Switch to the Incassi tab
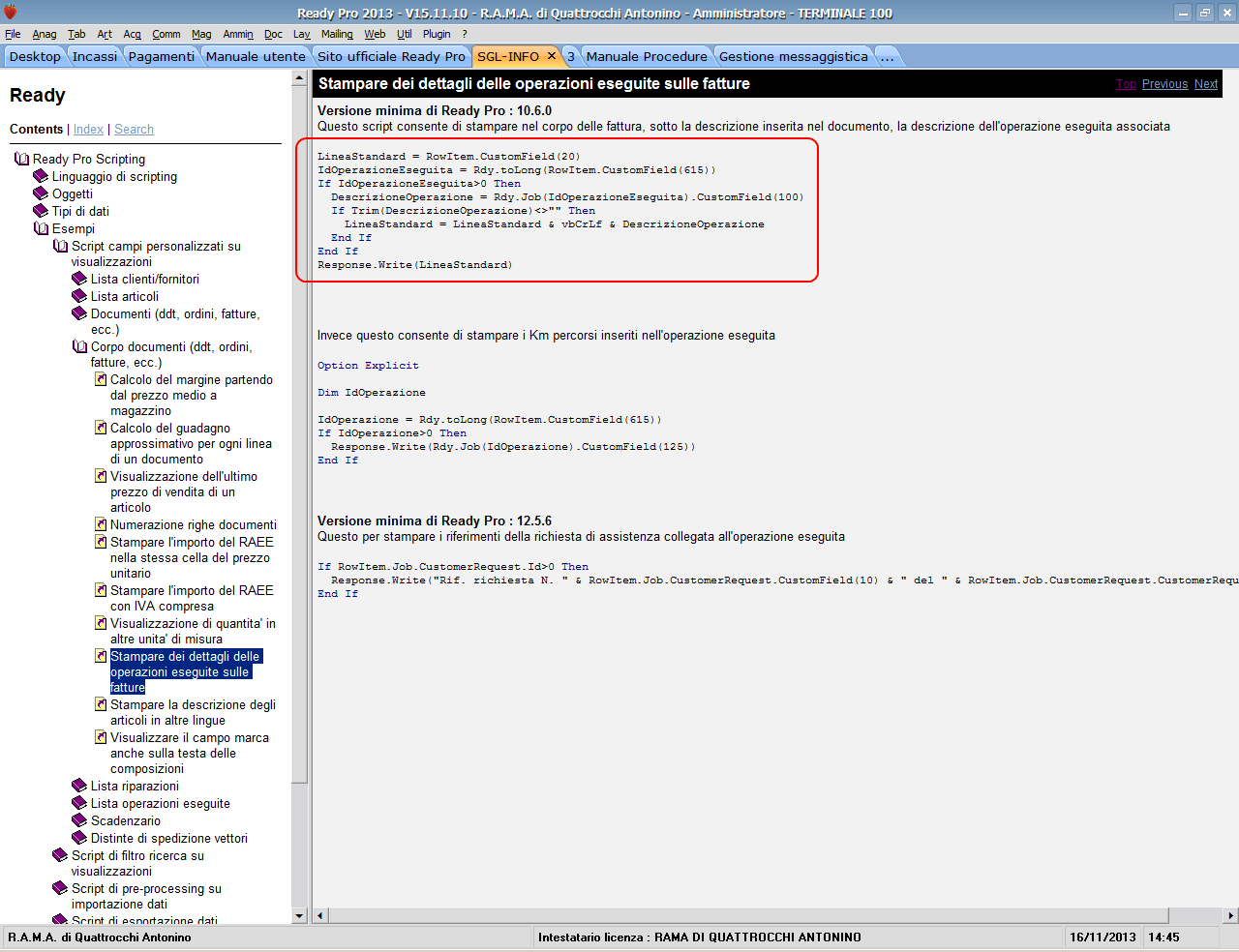1239x952 pixels. [95, 56]
